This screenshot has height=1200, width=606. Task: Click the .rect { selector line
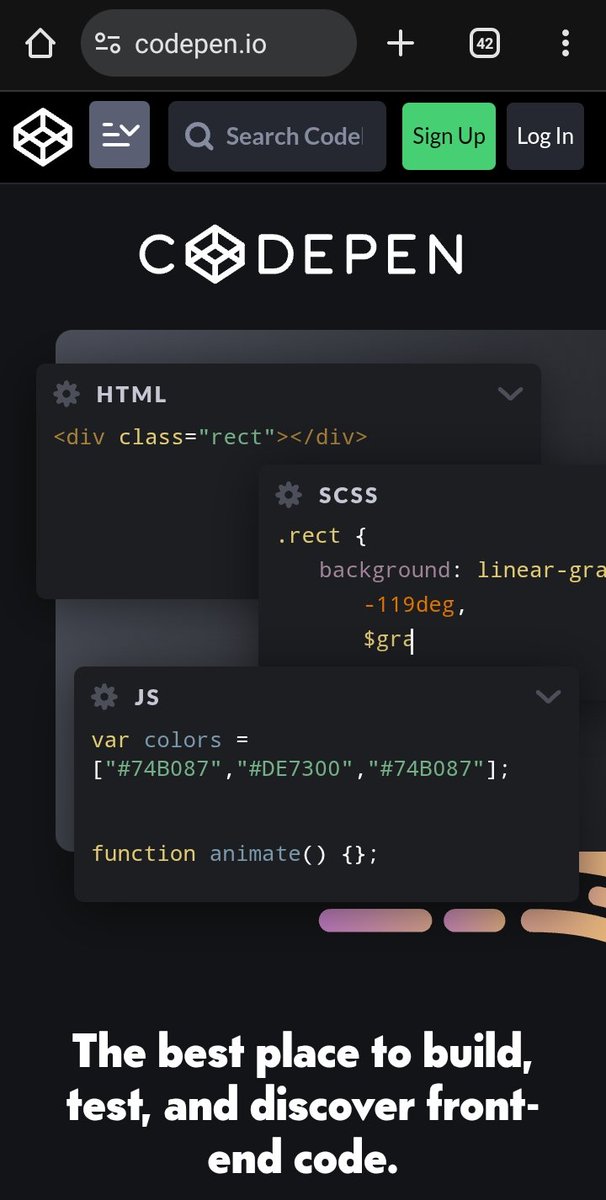tap(322, 536)
